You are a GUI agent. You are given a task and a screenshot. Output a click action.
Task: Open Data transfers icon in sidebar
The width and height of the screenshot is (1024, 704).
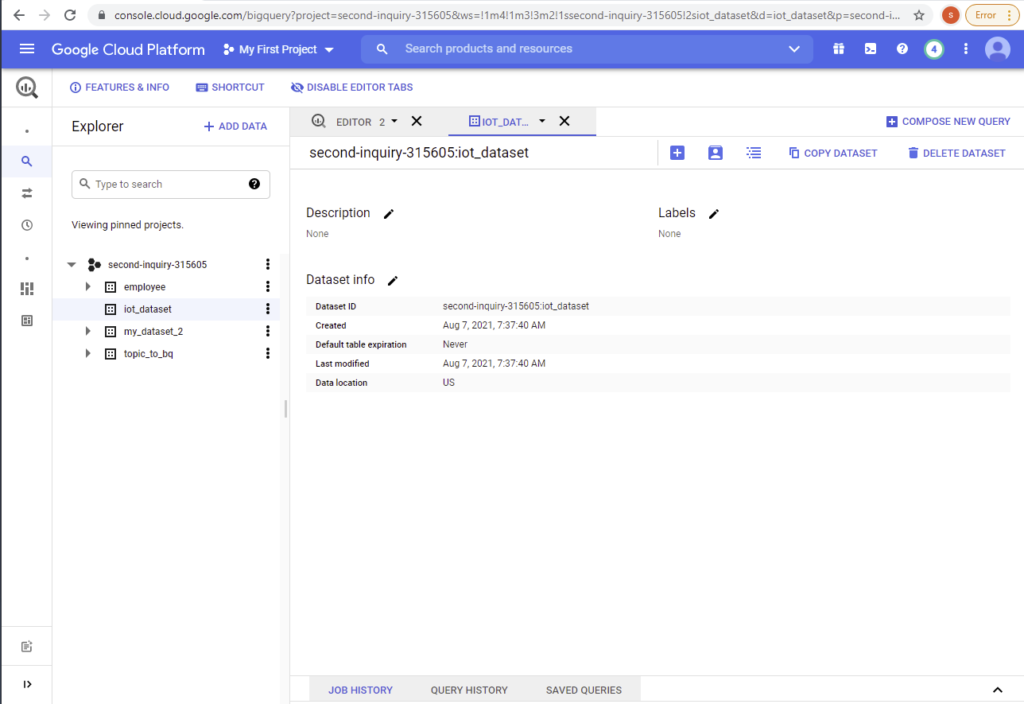point(27,193)
